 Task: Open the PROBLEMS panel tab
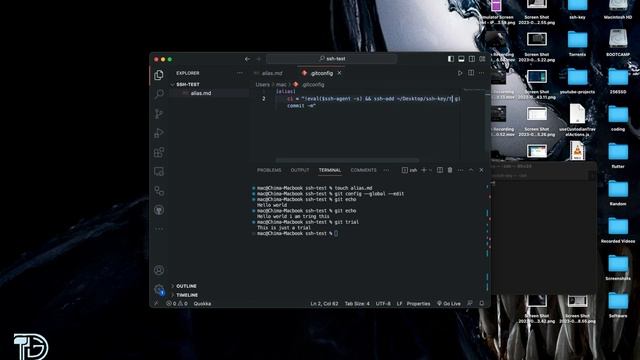click(269, 170)
